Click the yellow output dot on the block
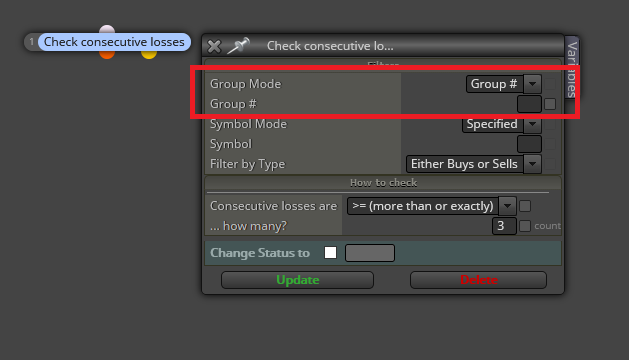The image size is (629, 360). tap(149, 55)
